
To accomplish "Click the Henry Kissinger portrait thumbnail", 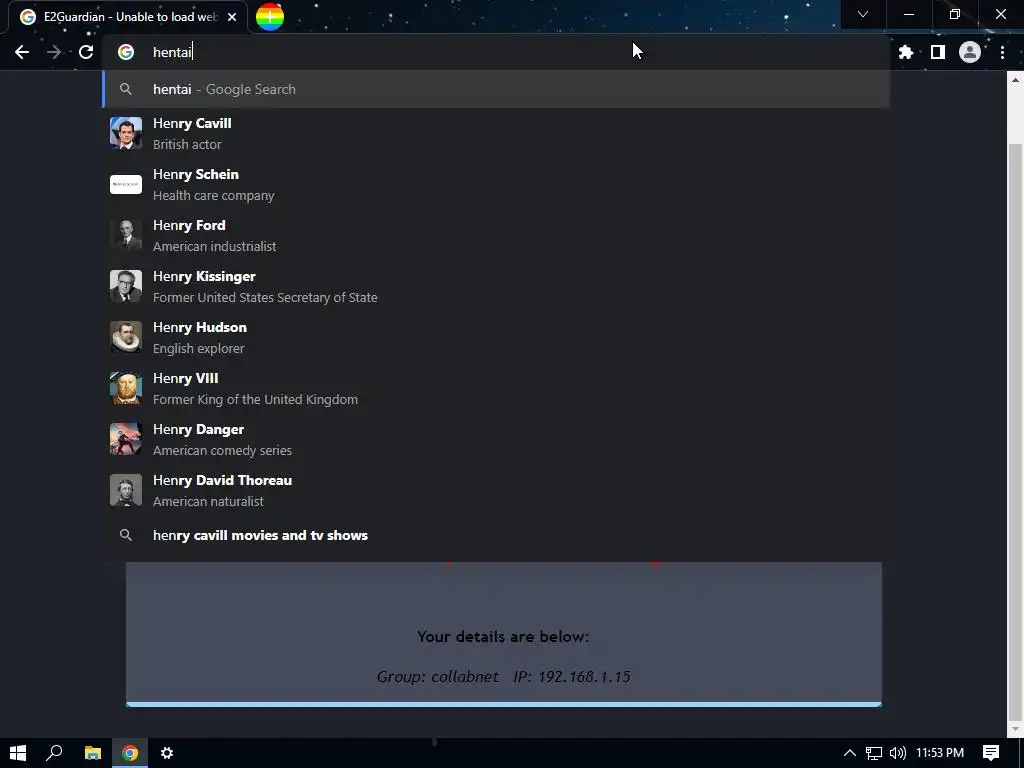I will (x=126, y=286).
